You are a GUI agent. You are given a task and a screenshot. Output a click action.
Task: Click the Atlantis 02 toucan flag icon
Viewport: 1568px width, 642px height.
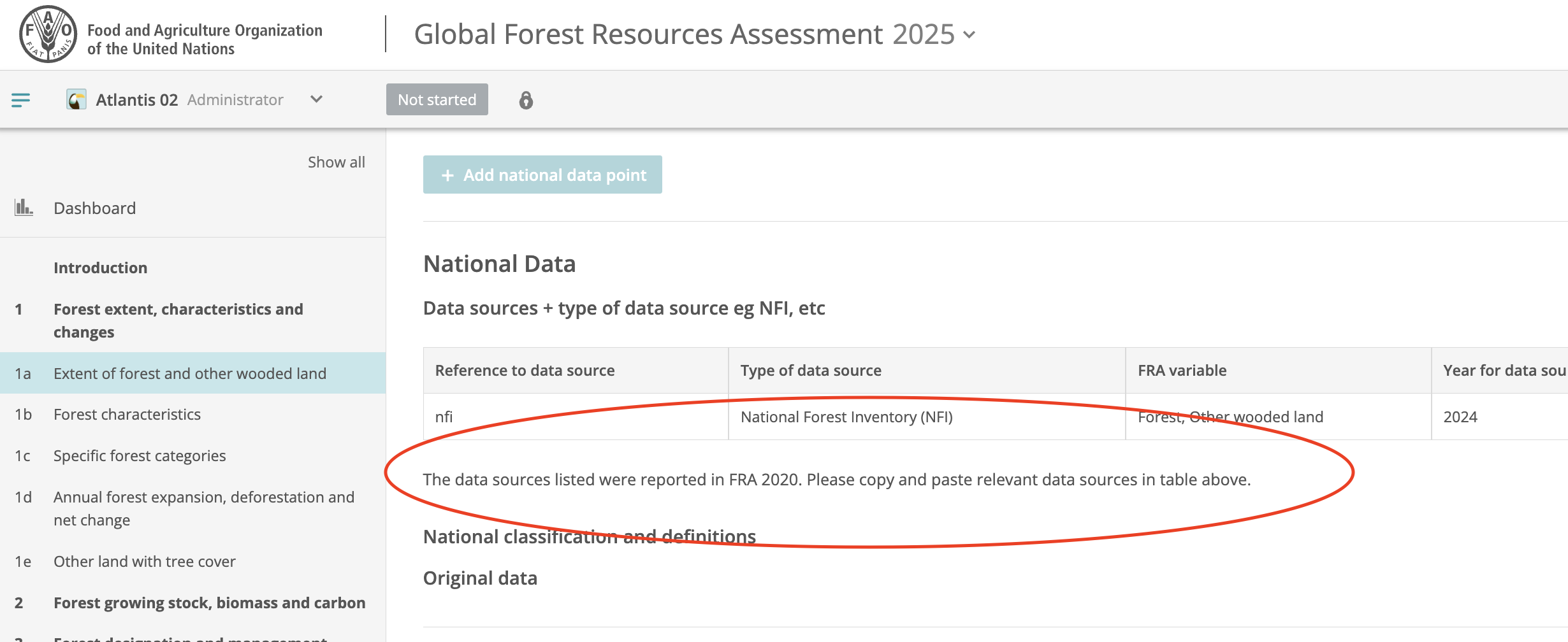point(76,99)
